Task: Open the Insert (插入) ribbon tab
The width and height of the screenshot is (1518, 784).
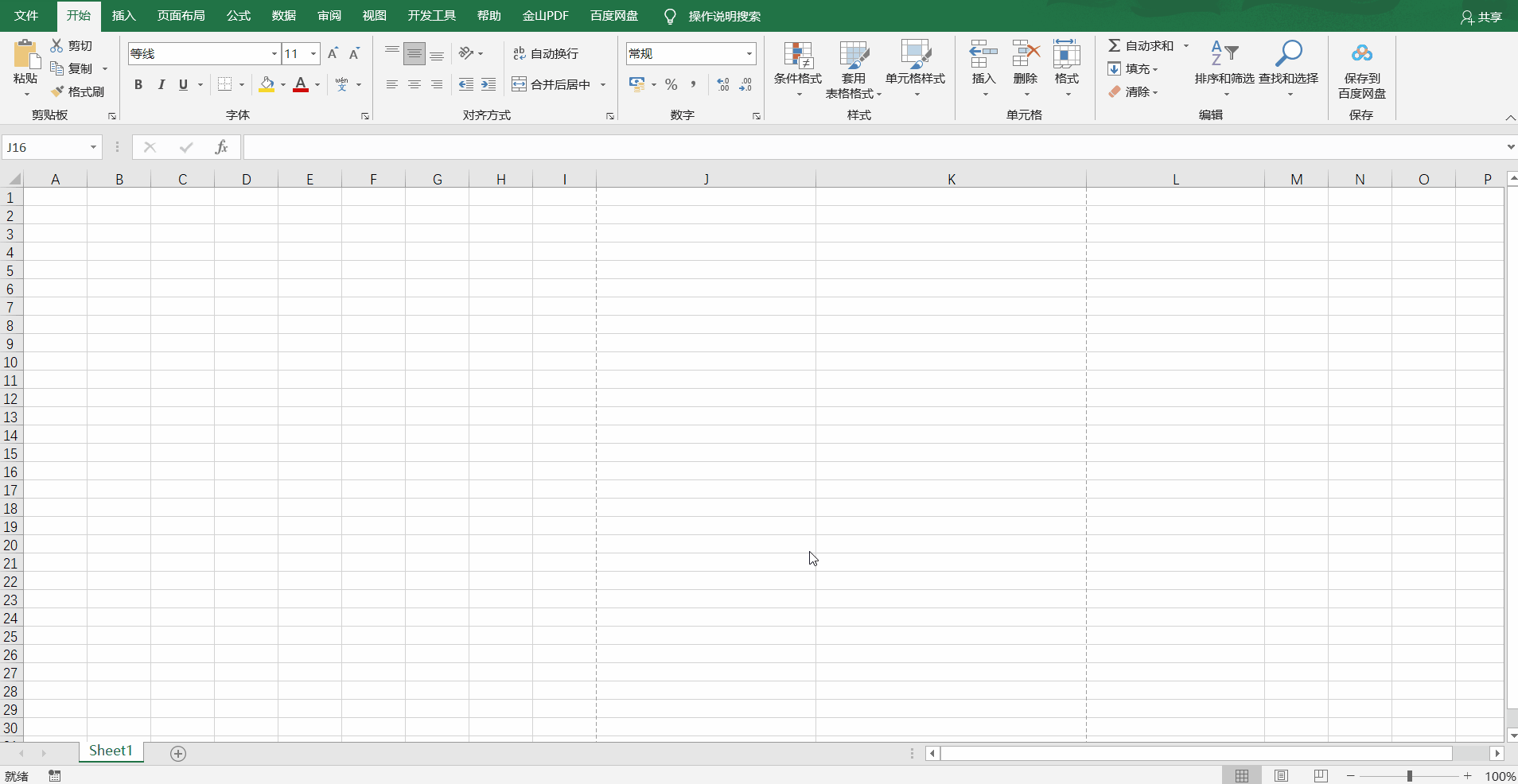Action: (123, 16)
